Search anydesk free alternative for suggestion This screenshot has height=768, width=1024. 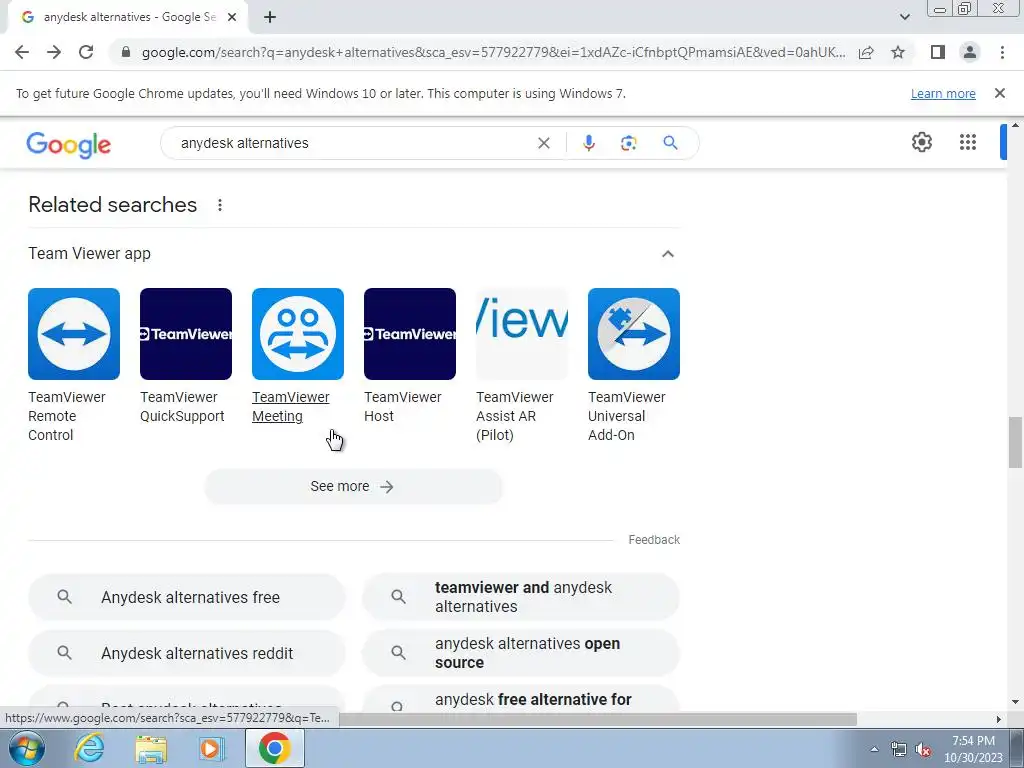(521, 700)
